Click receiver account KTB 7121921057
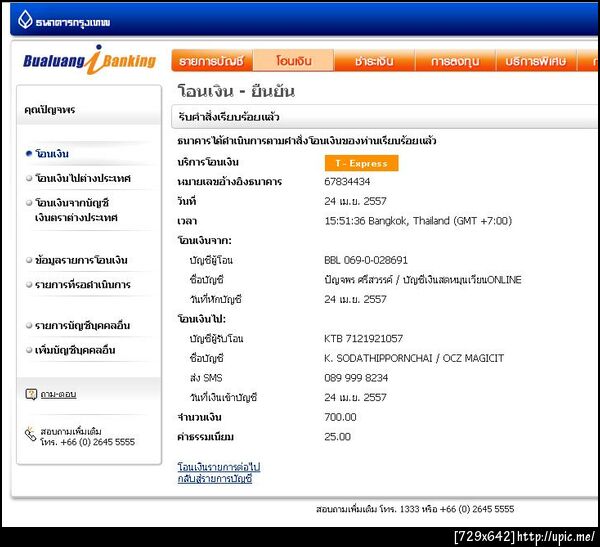The image size is (600, 547). tap(364, 339)
